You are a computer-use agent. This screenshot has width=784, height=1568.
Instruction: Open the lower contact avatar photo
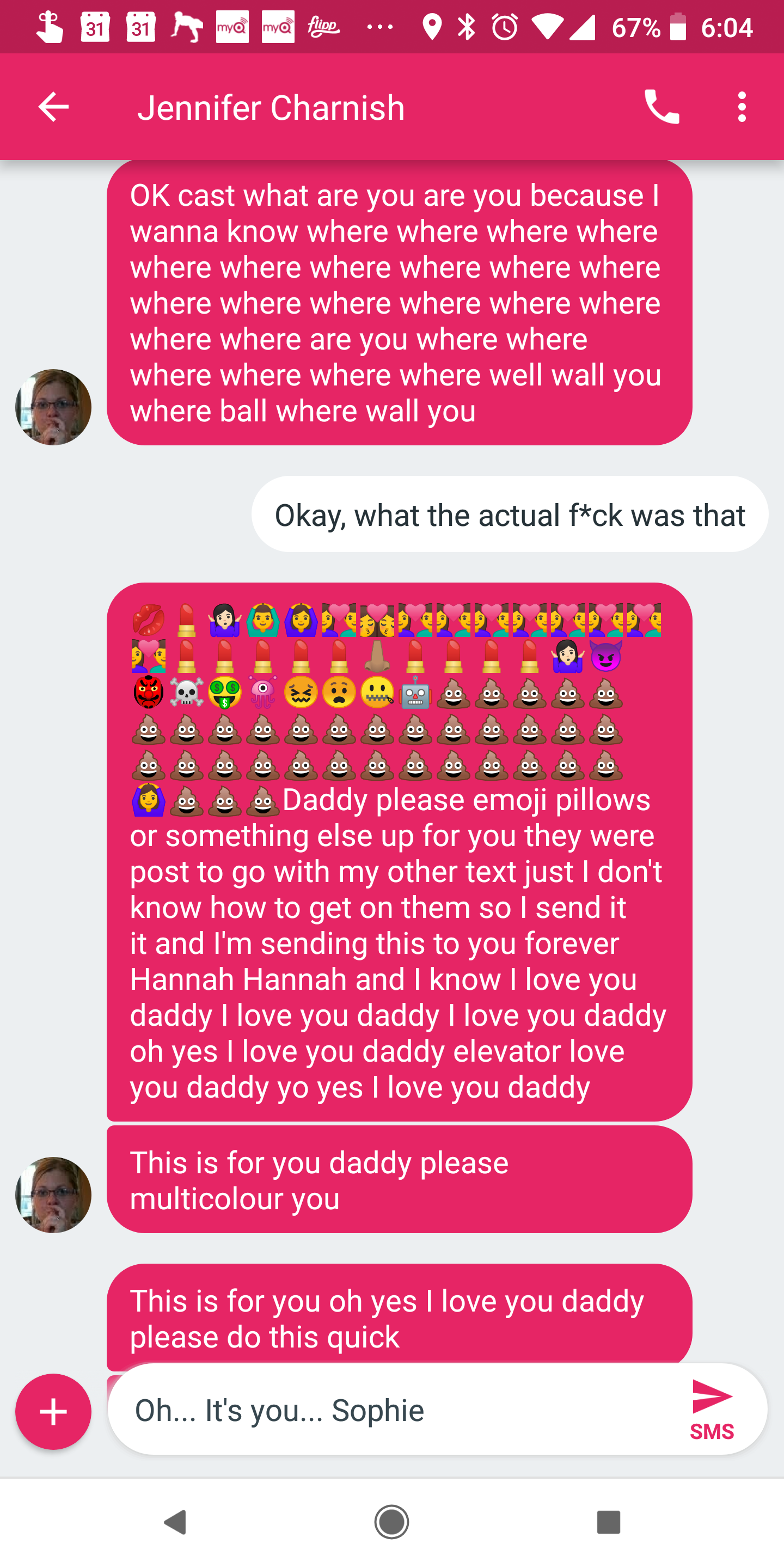(53, 1195)
